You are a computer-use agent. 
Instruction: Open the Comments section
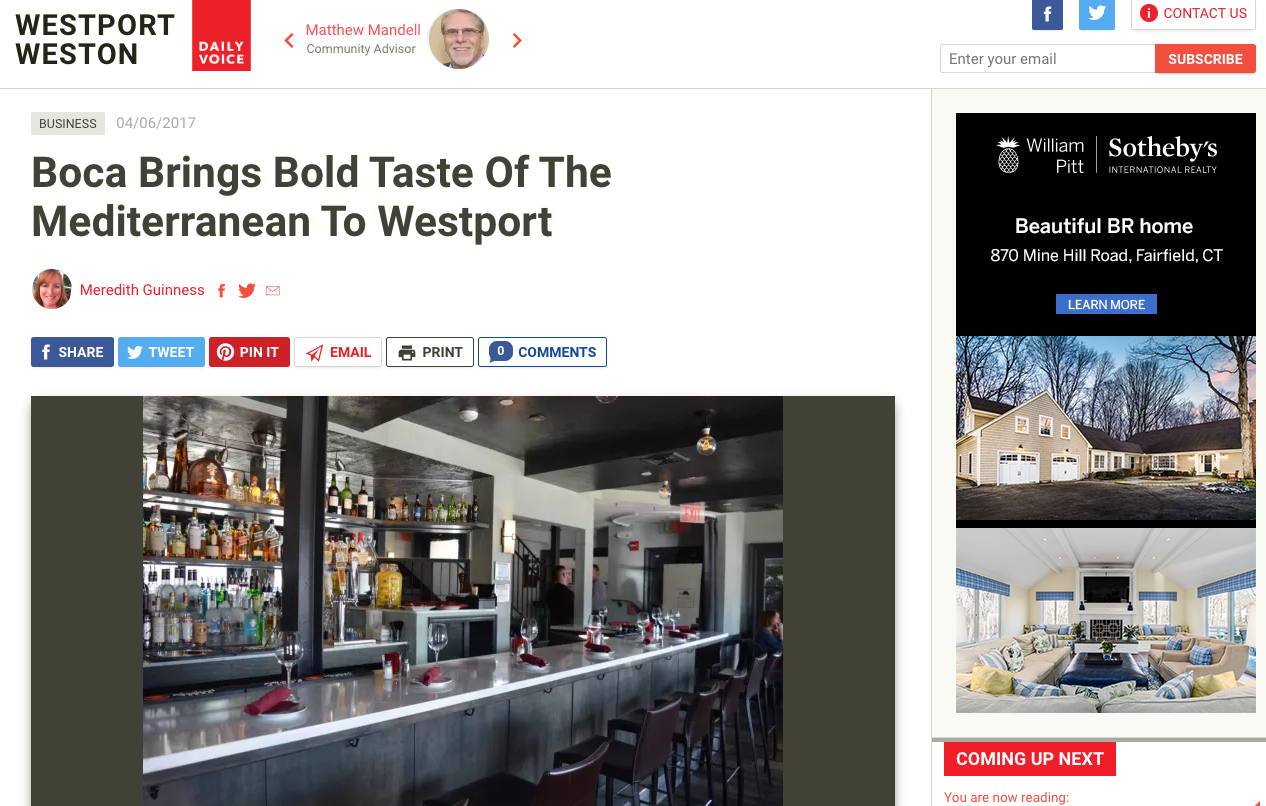542,352
